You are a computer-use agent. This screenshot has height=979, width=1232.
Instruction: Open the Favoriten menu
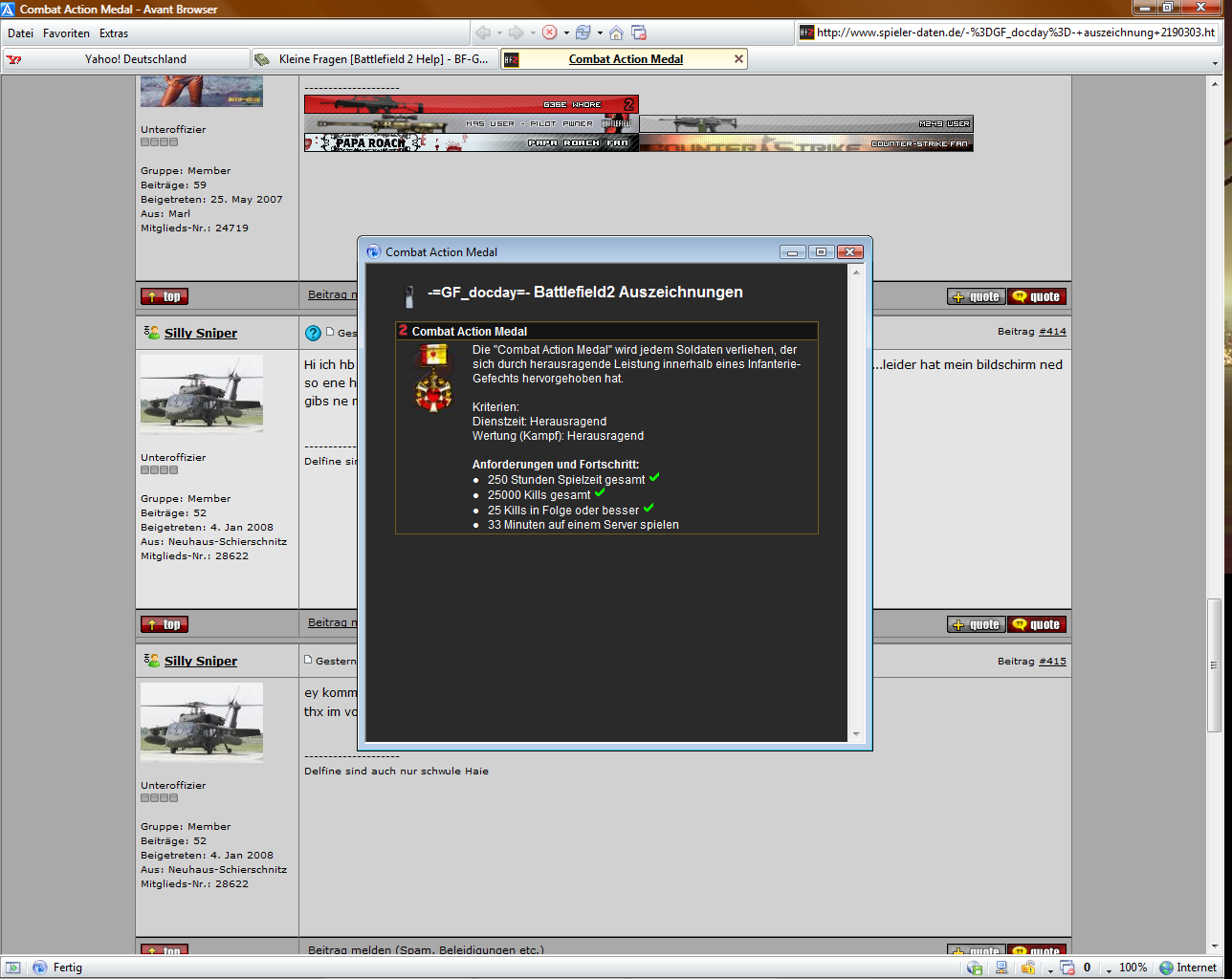[x=66, y=33]
